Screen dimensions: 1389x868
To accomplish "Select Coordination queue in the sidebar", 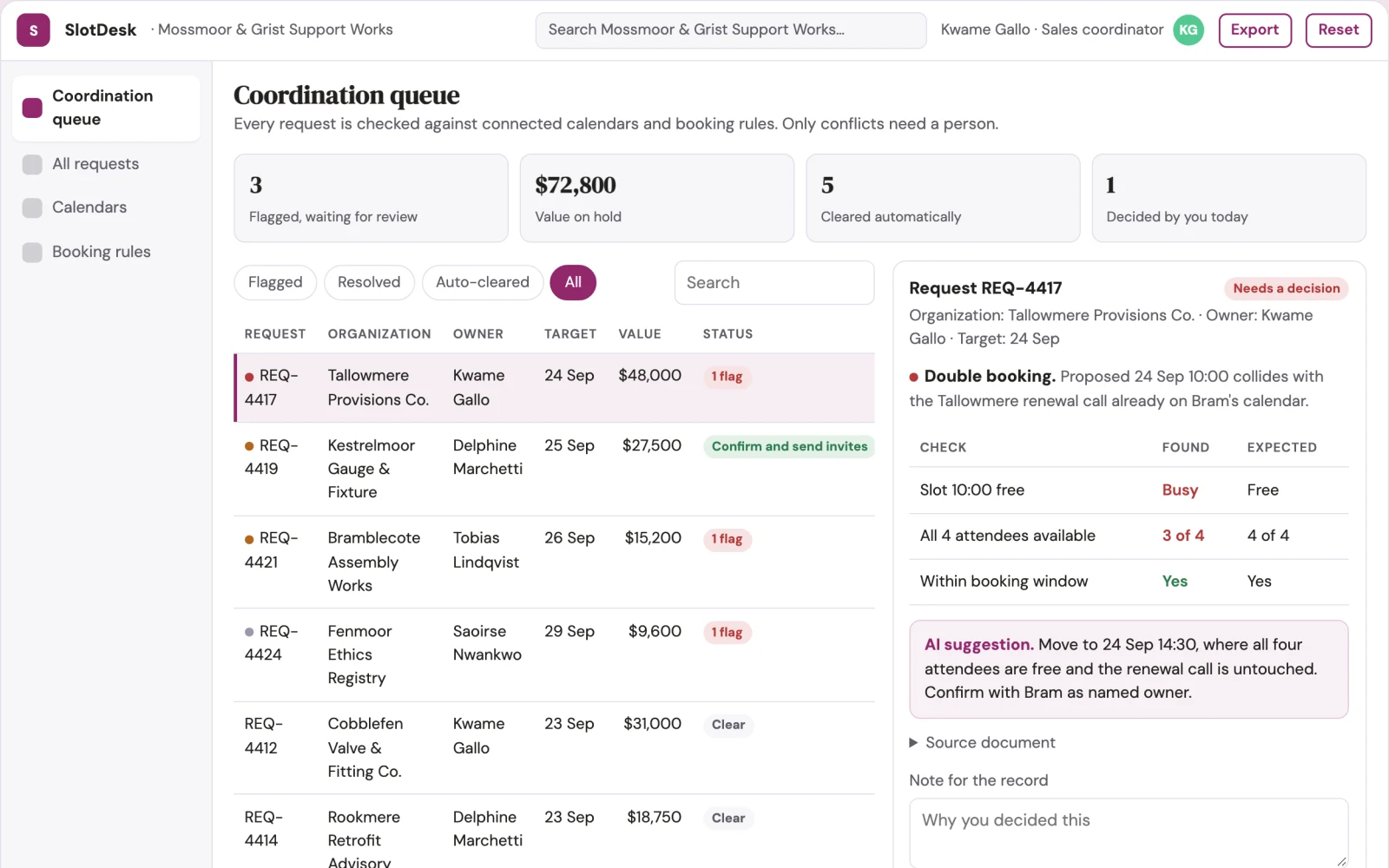I will (106, 108).
